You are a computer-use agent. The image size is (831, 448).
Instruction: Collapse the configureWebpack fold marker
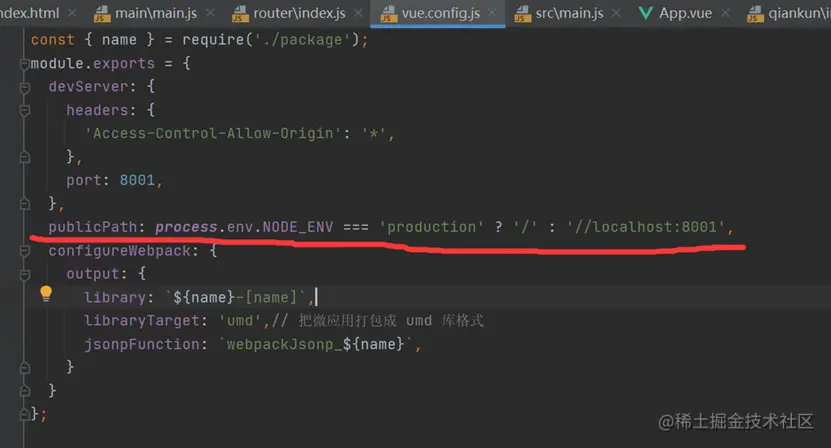tap(24, 251)
